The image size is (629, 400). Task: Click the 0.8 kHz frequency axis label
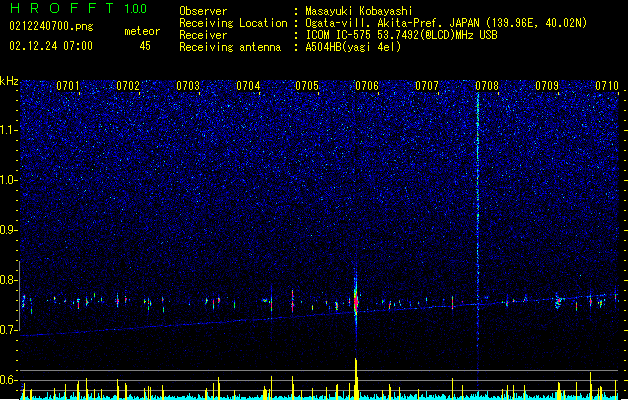pos(8,280)
